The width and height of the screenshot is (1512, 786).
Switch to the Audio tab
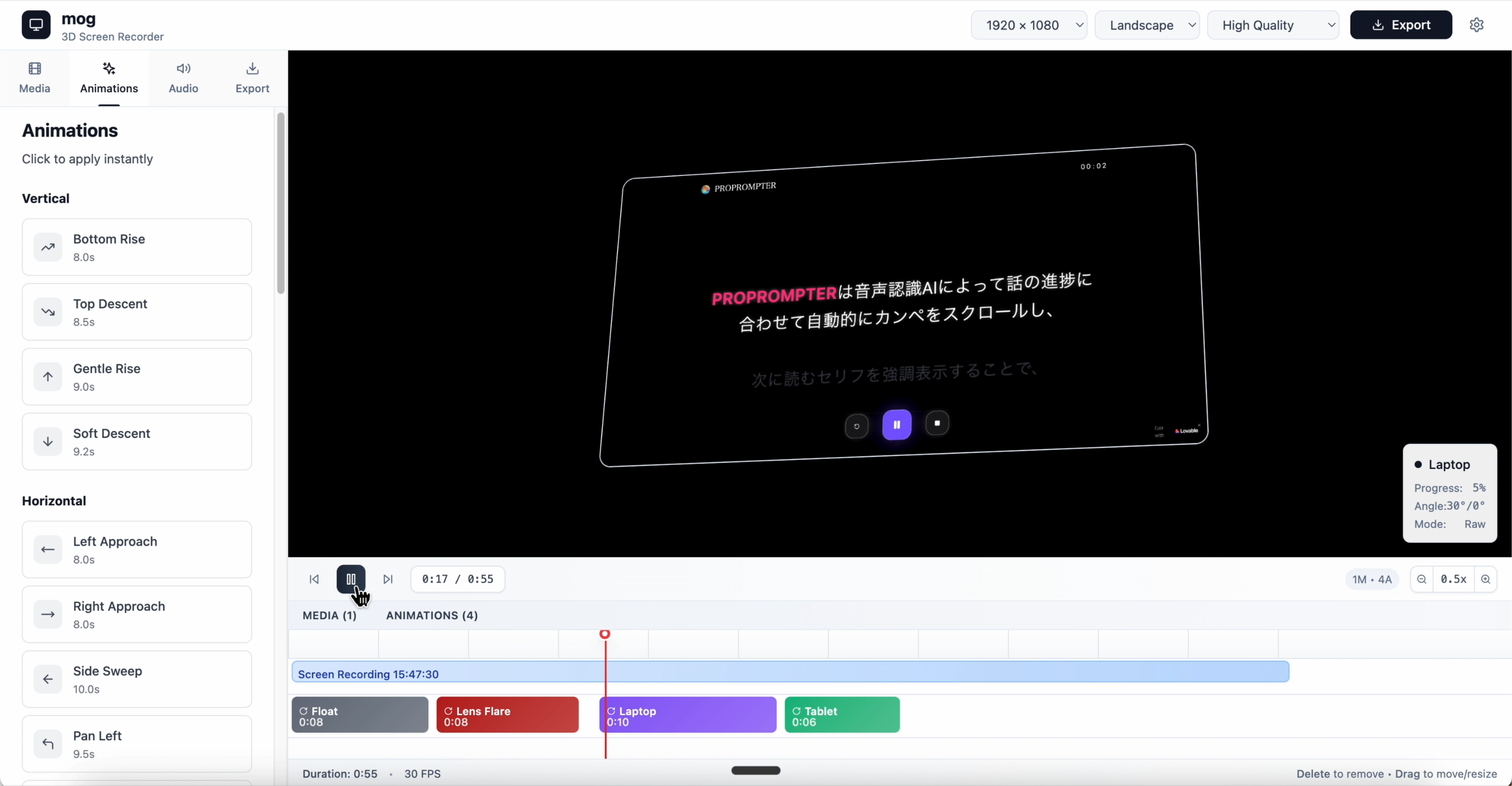tap(183, 77)
